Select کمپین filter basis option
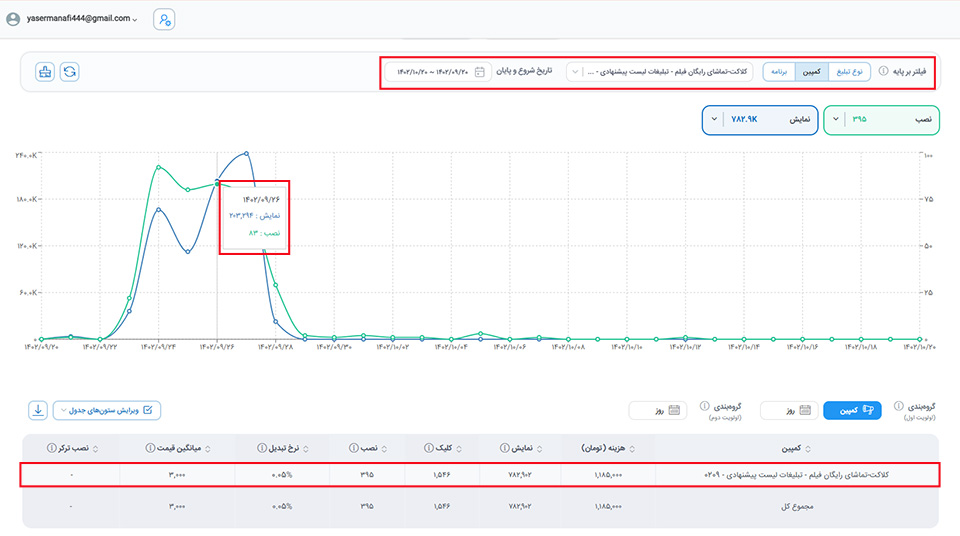Viewport: 960px width, 536px height. tap(813, 72)
